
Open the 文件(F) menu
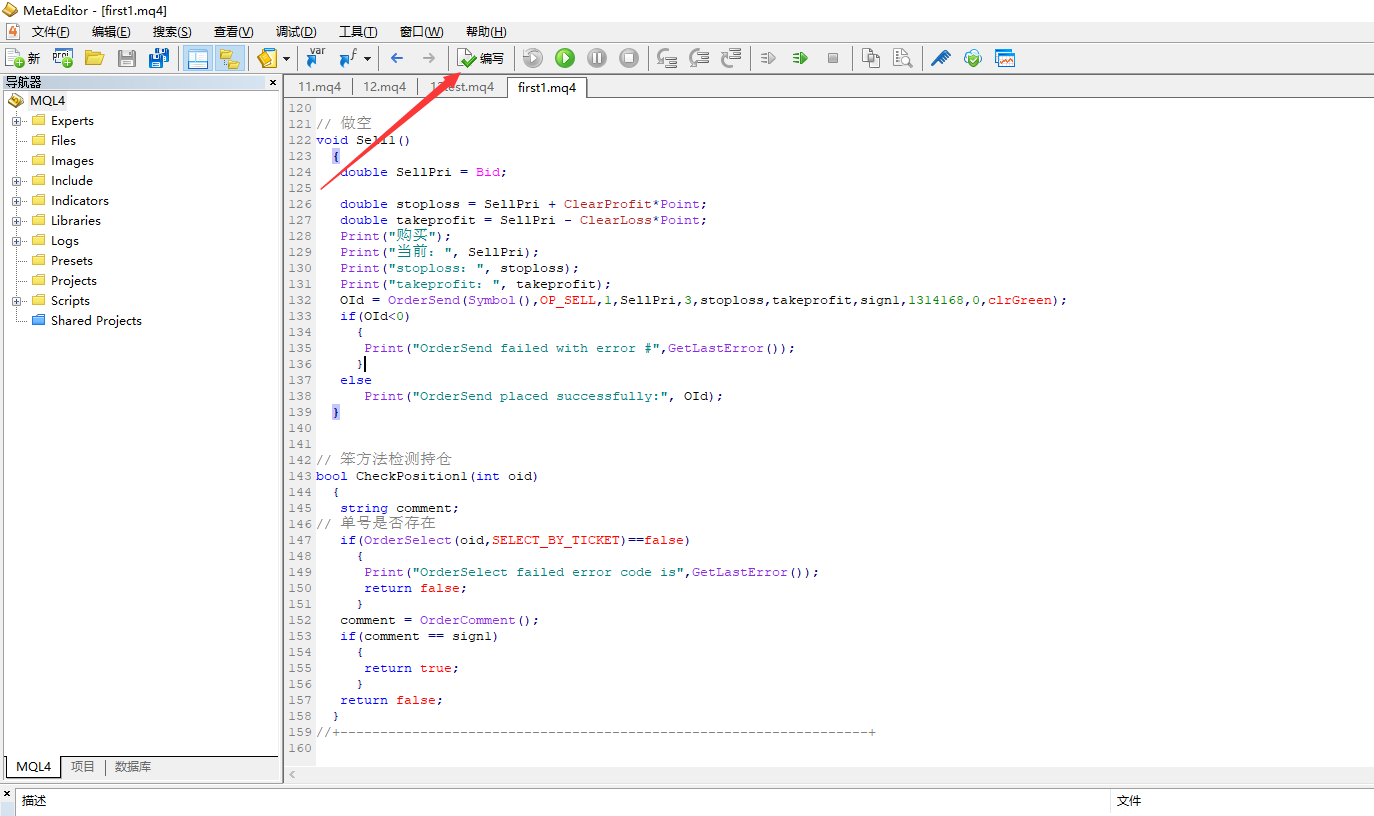coord(50,32)
